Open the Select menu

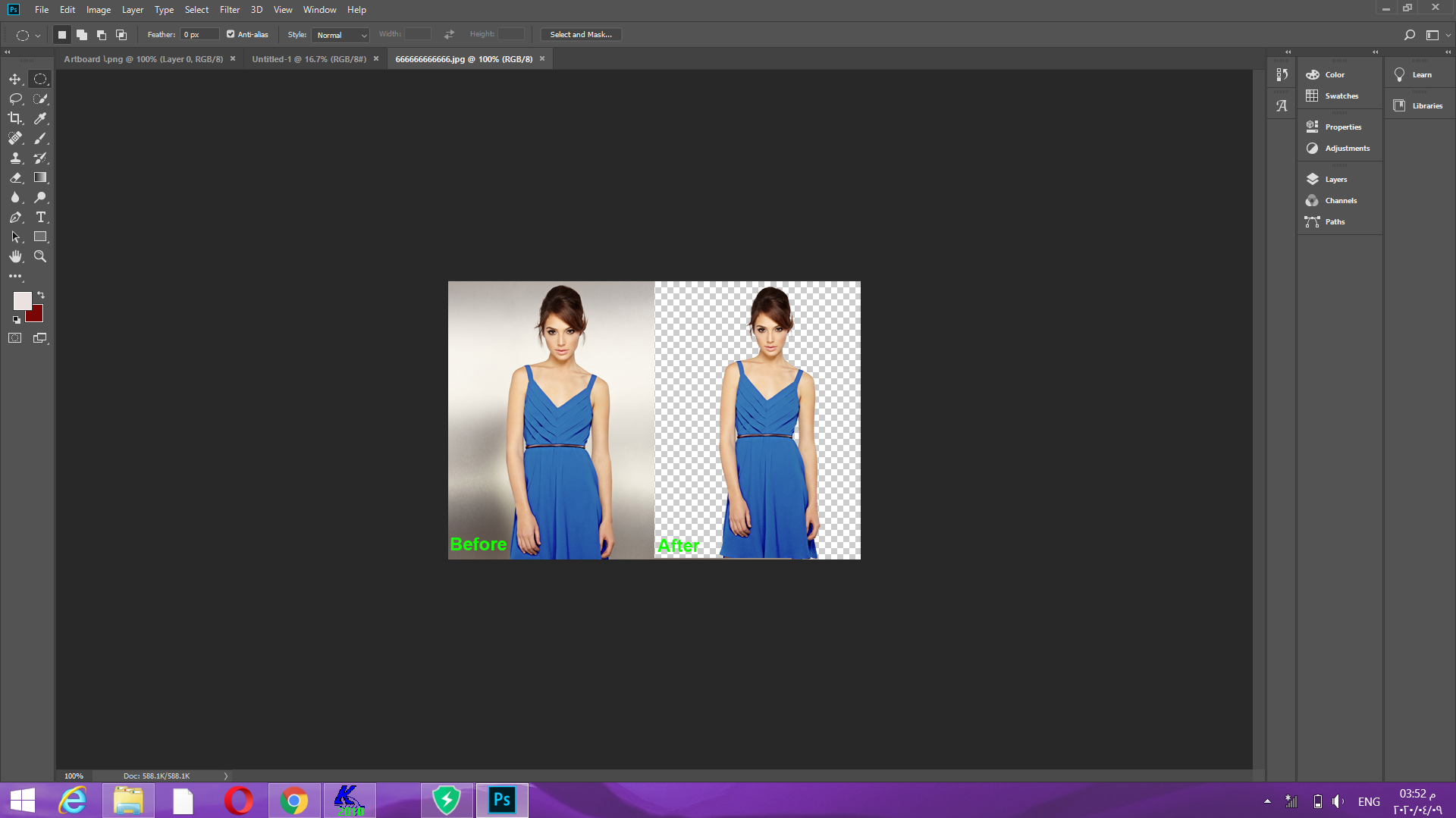click(x=196, y=10)
